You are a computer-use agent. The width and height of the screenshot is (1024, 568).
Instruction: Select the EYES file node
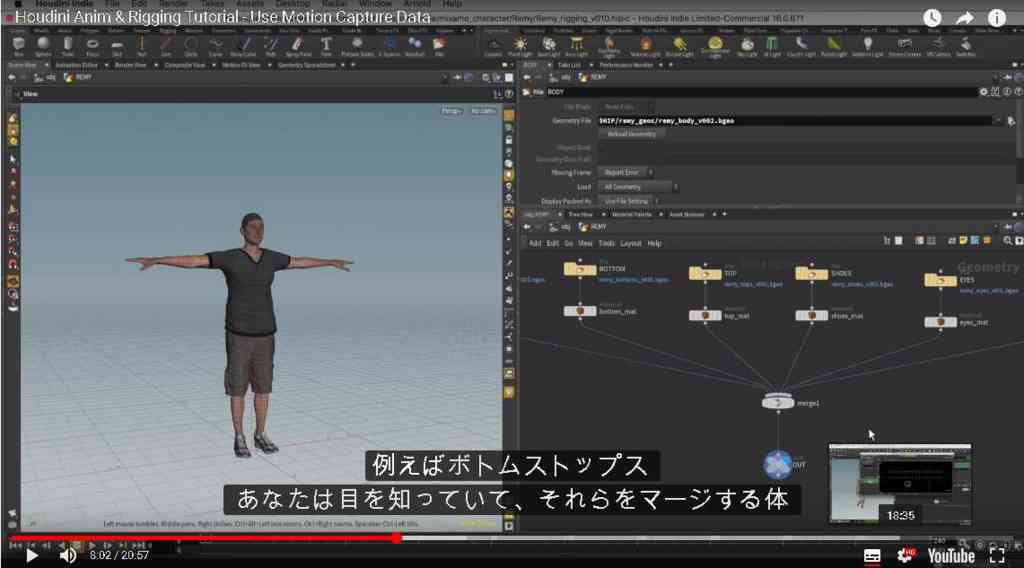point(940,280)
